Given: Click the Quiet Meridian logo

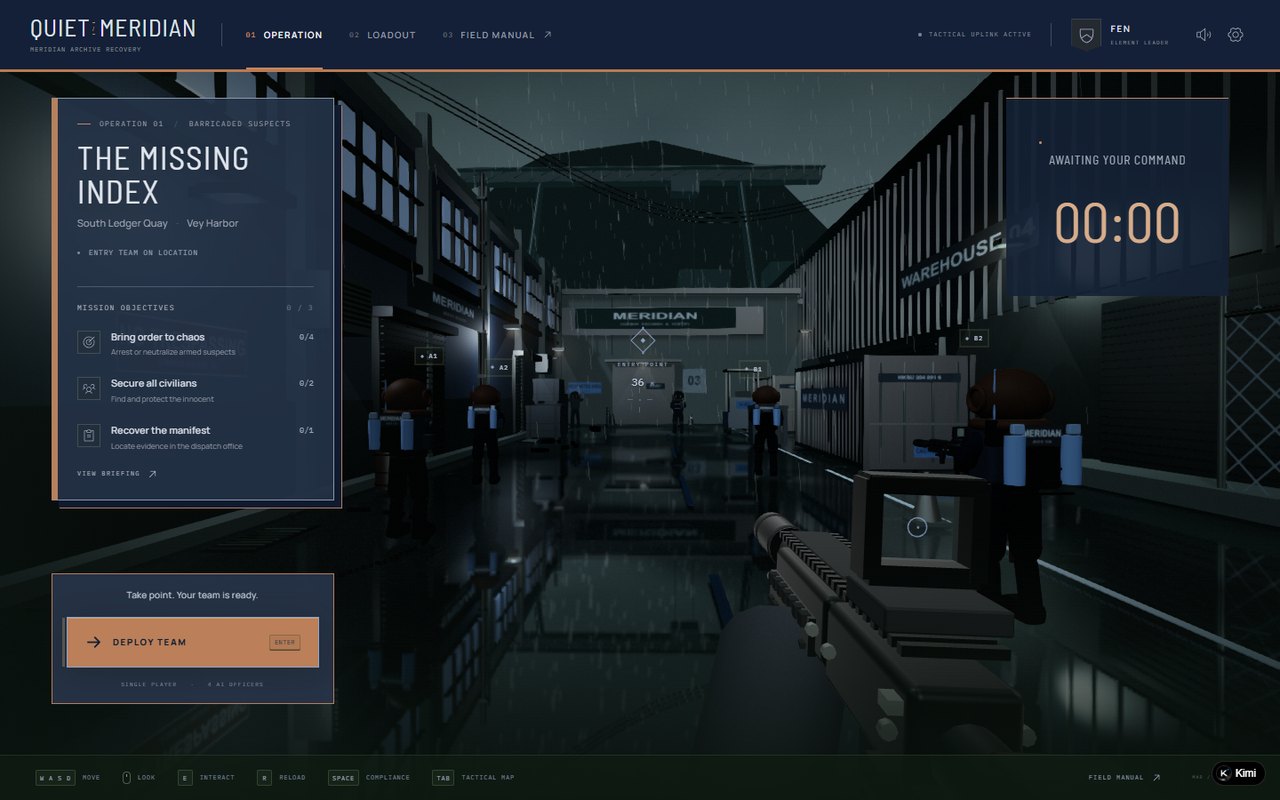Looking at the screenshot, I should [x=113, y=33].
